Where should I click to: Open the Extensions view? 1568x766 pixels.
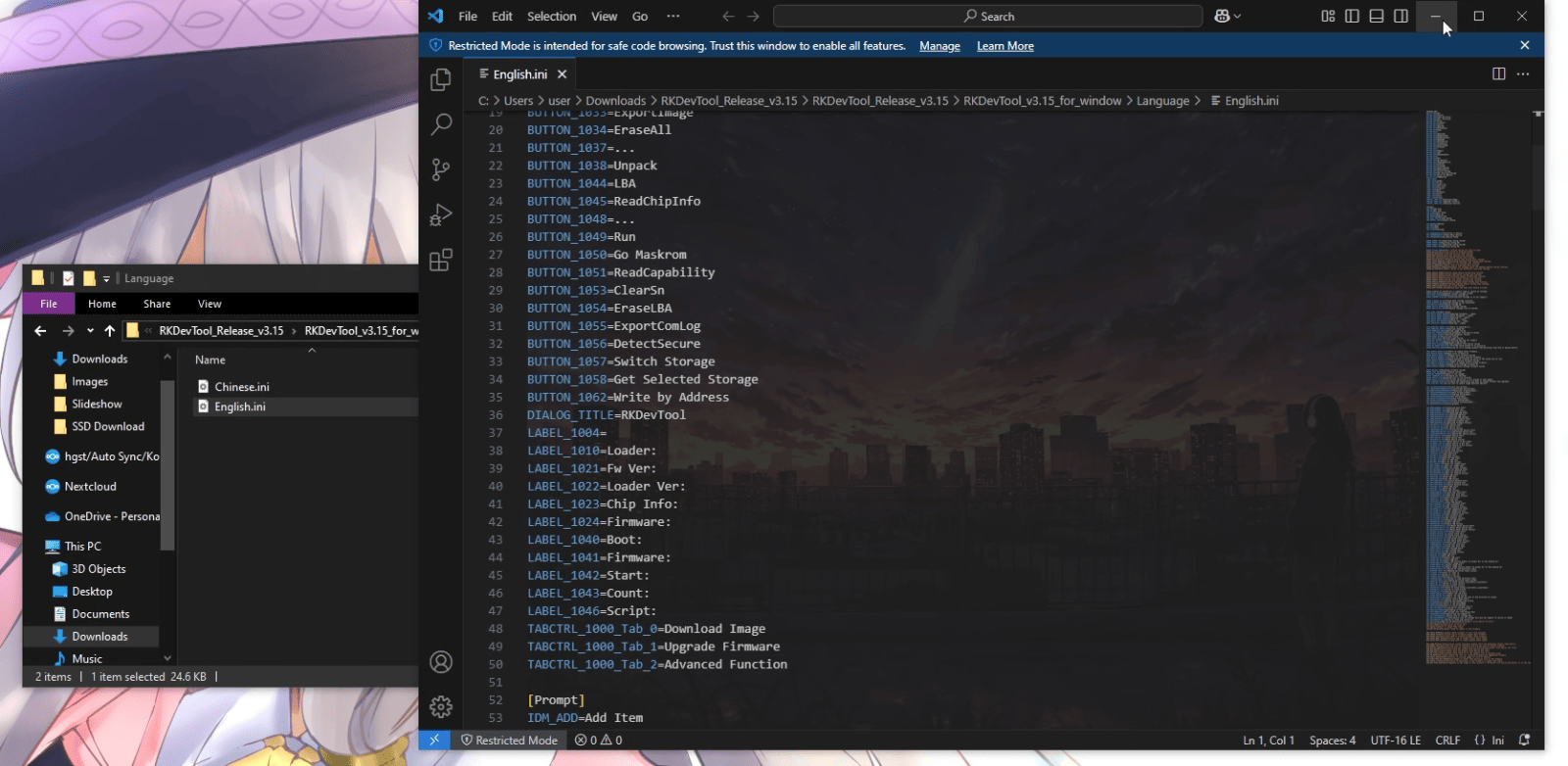441,260
